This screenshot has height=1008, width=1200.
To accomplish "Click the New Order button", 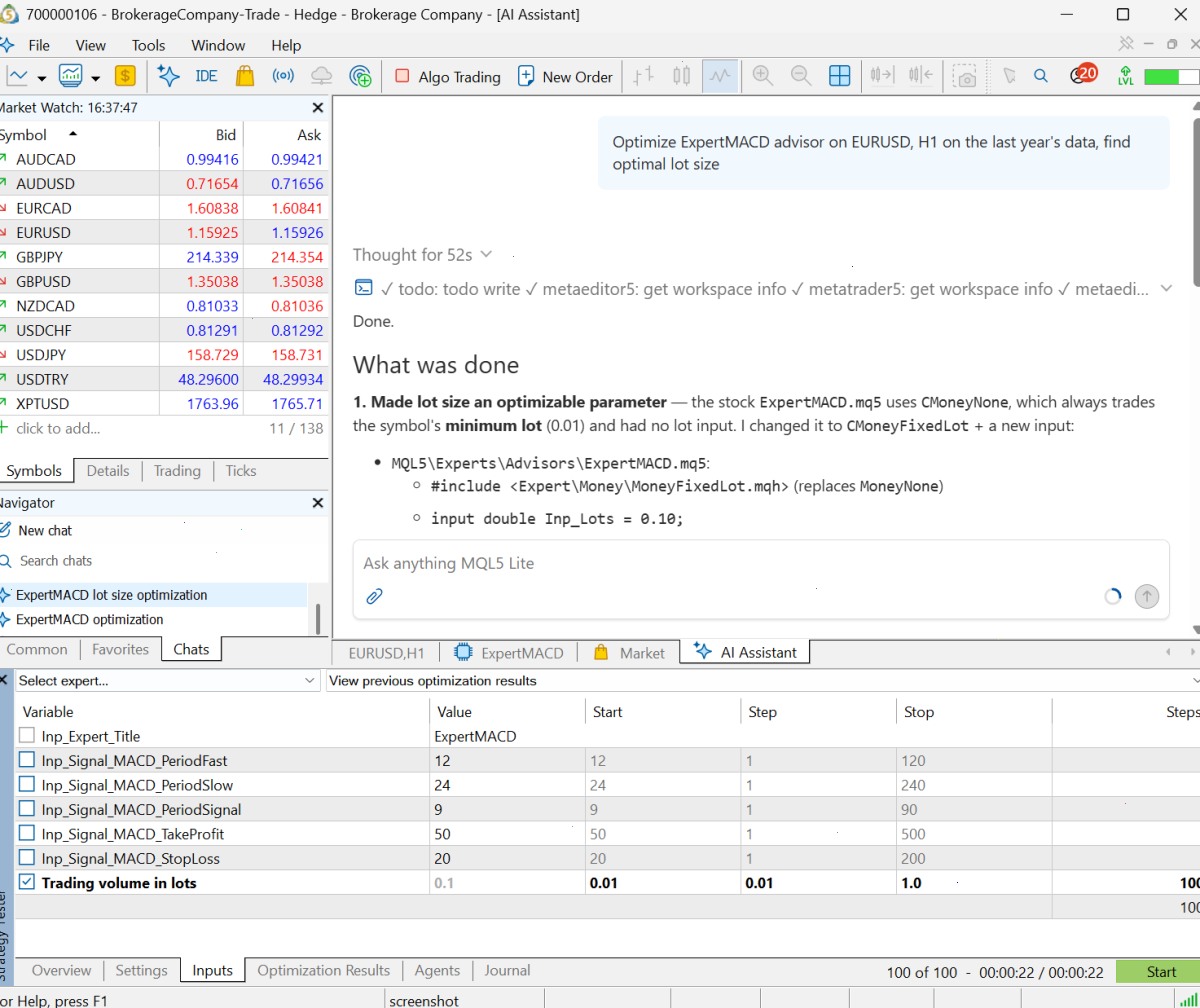I will [x=565, y=76].
